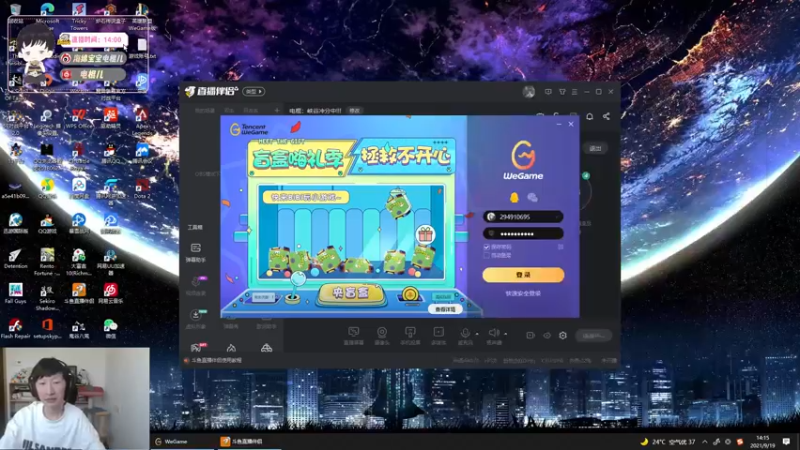This screenshot has height=450, width=800.
Task: Click the middle bottom toolbox icon
Action: tap(231, 348)
